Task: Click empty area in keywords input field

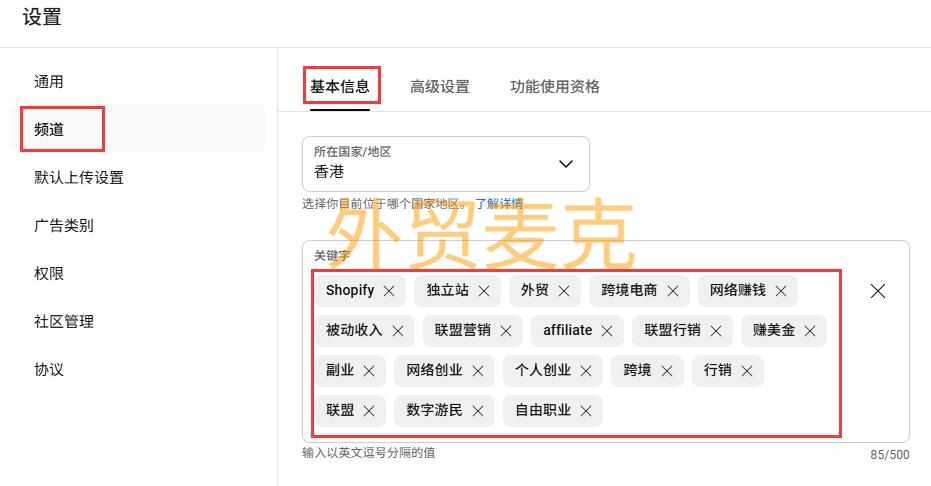Action: 720,411
